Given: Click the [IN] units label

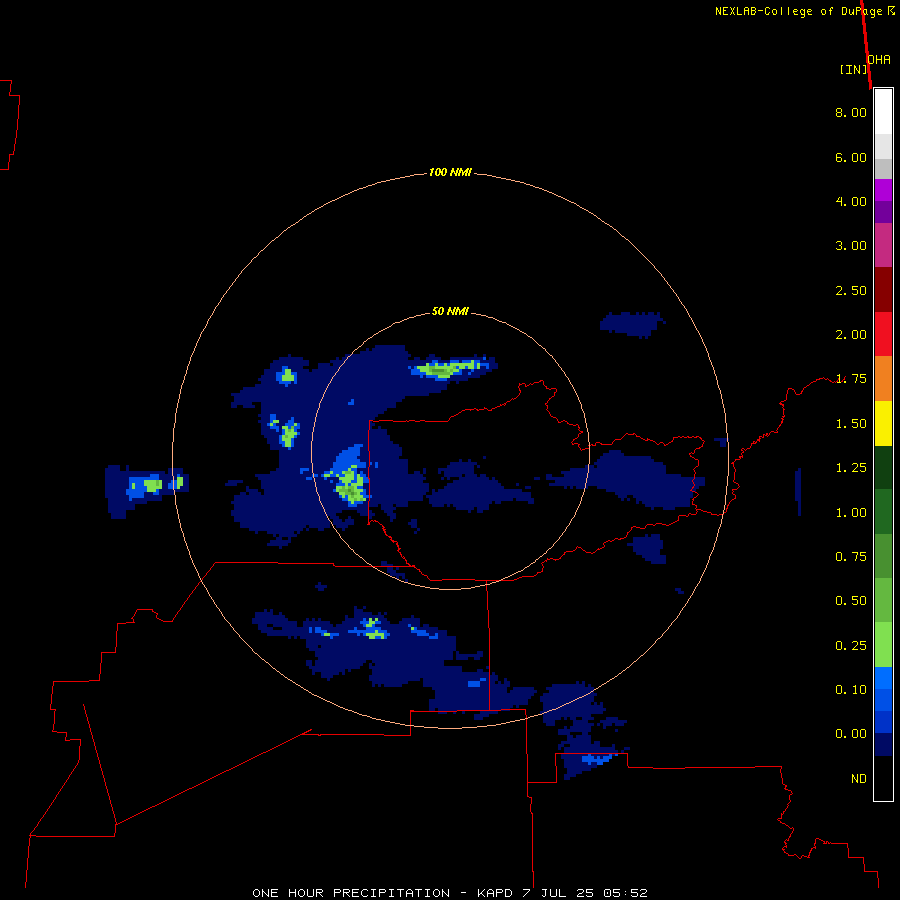Looking at the screenshot, I should pos(853,69).
